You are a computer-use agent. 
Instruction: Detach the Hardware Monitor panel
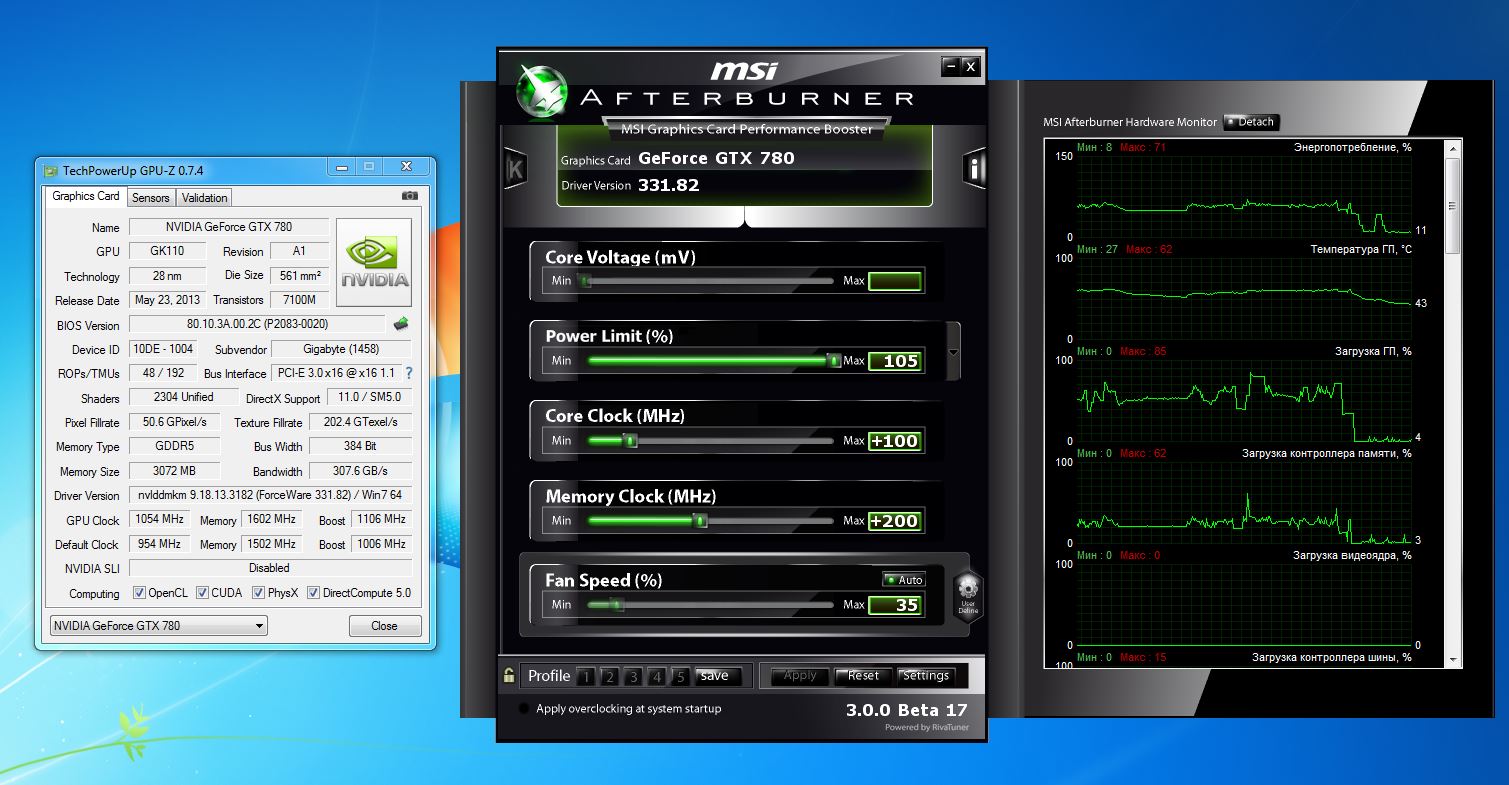coord(1251,122)
